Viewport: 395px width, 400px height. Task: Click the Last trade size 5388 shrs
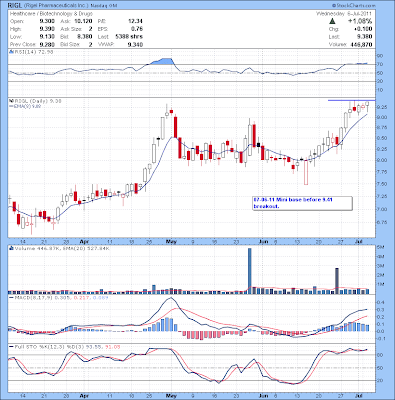(129, 37)
